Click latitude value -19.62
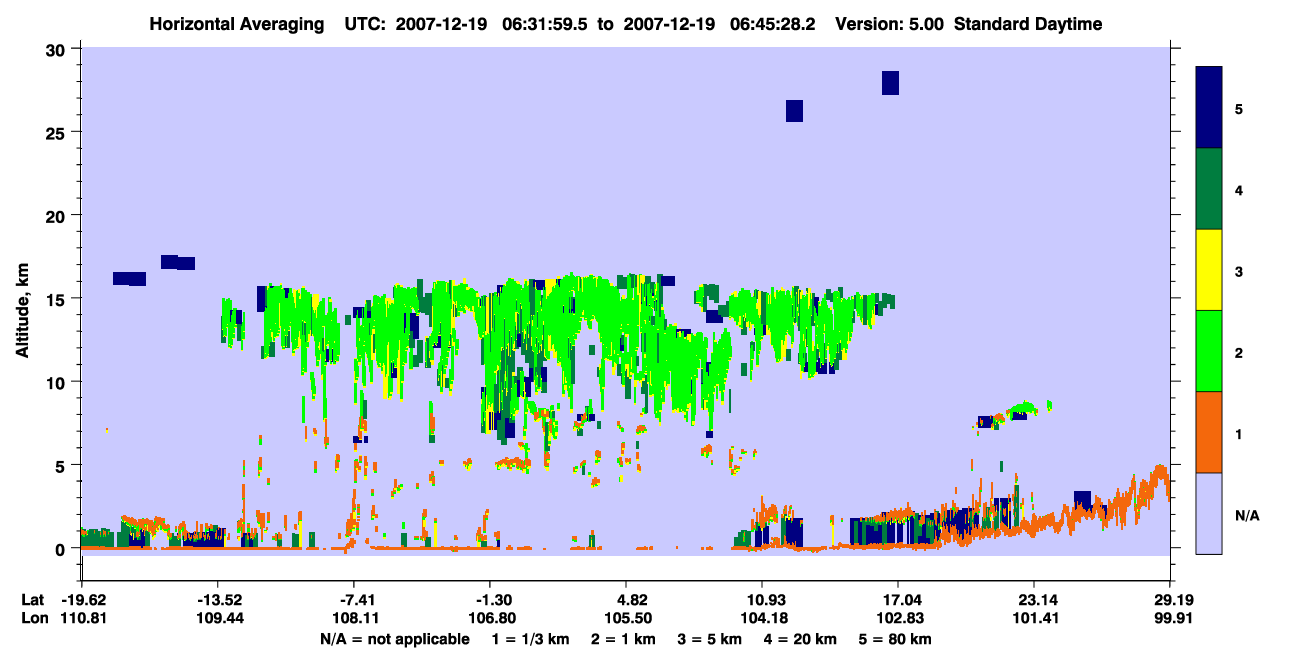Screen dimensions: 1300x667 [x=82, y=600]
